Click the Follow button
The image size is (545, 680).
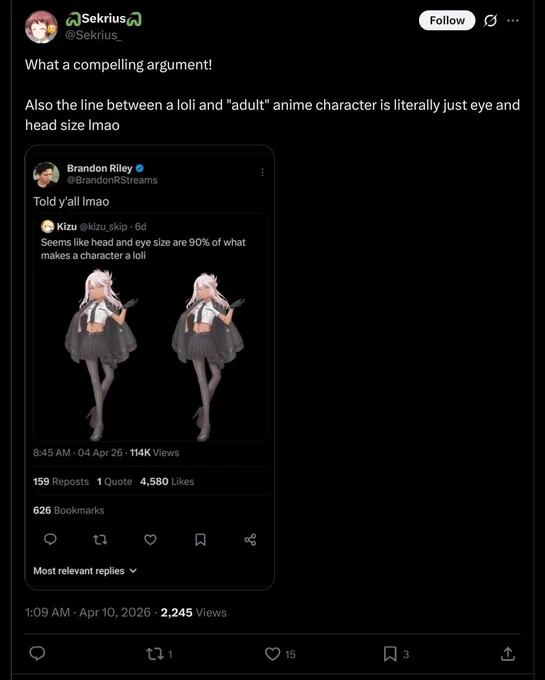tap(447, 20)
